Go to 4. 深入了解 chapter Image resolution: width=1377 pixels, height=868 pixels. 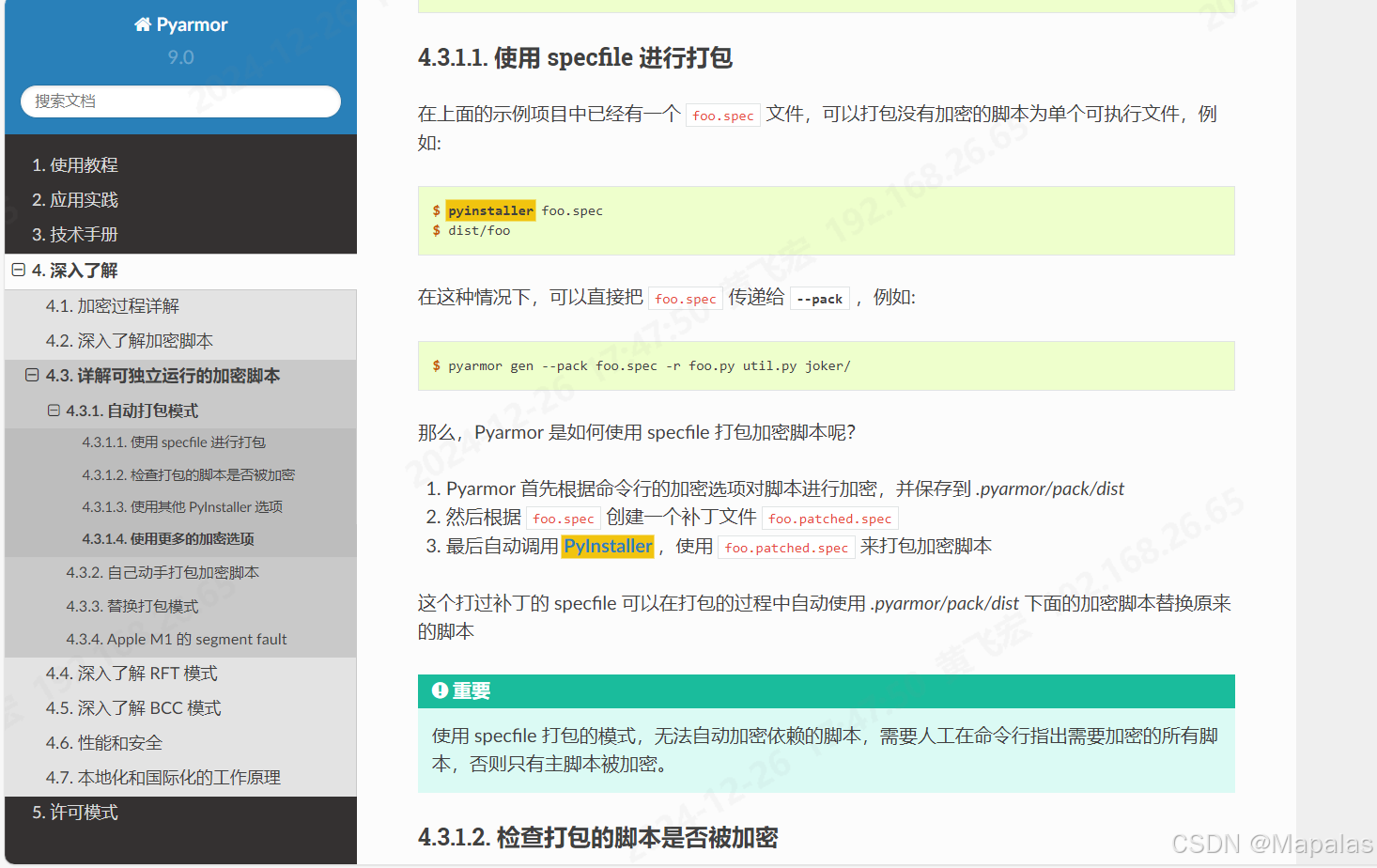pos(74,271)
